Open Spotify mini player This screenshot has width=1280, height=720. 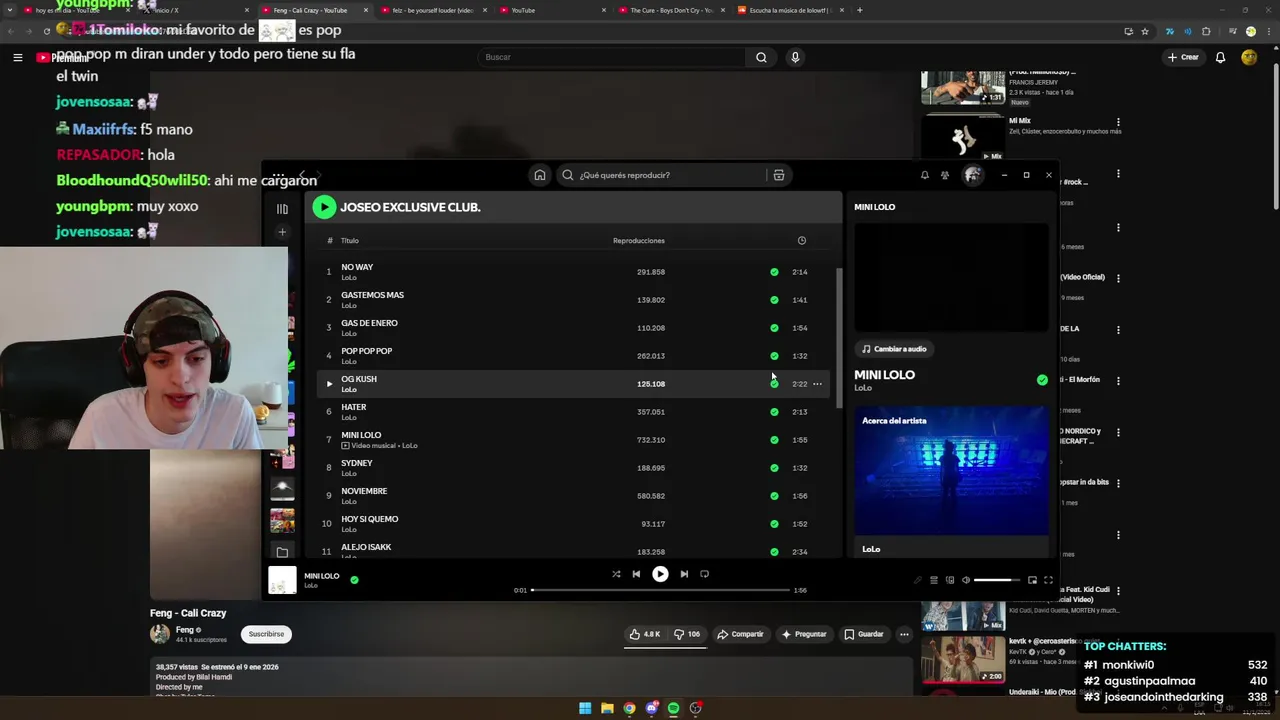click(1032, 580)
